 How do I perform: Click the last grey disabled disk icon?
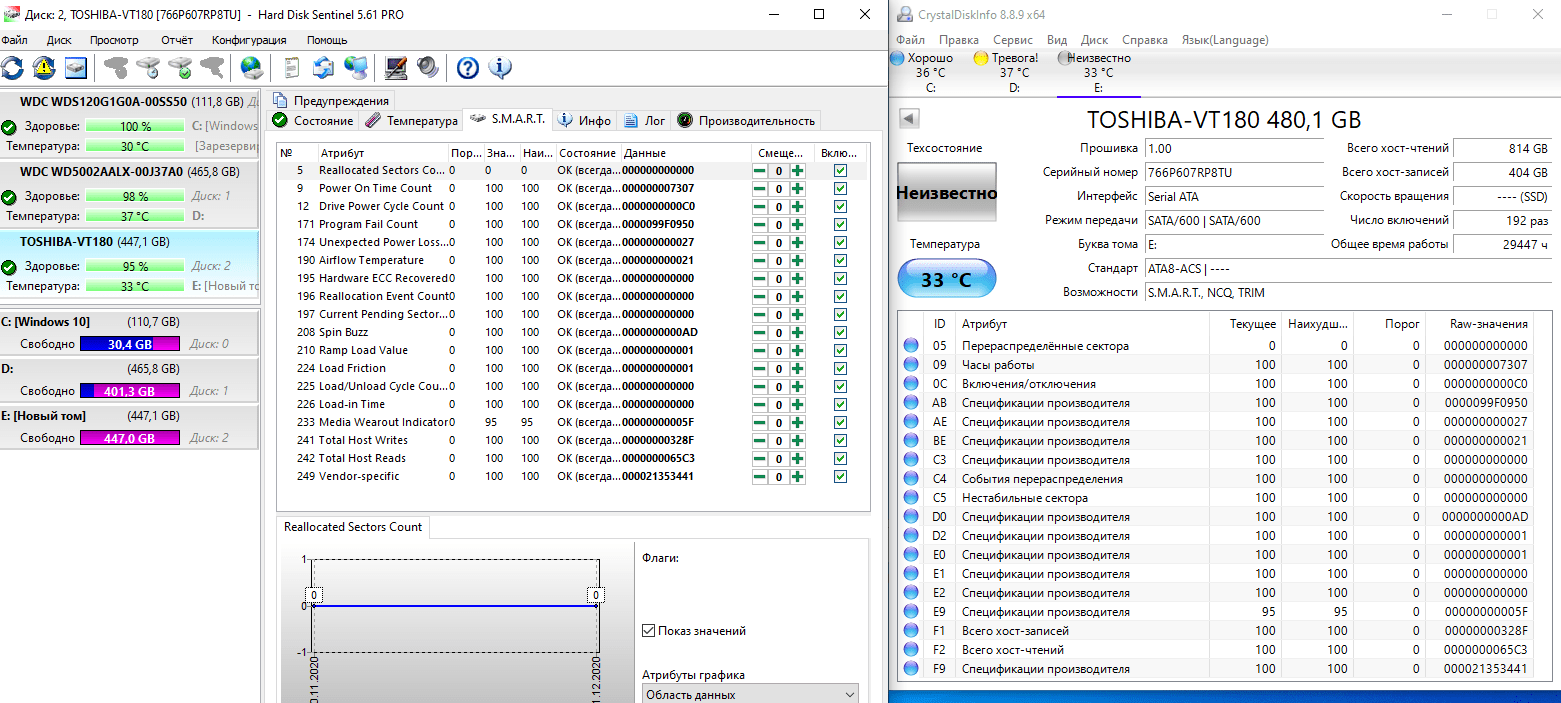click(212, 68)
